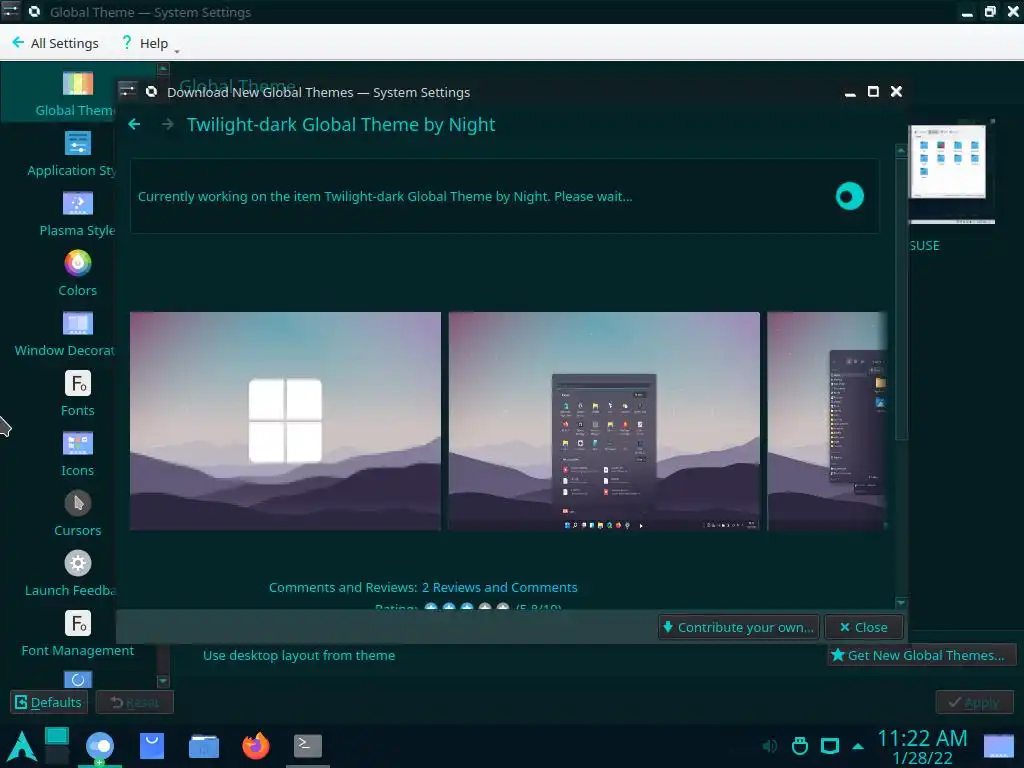Open the terminal from the taskbar
Image resolution: width=1024 pixels, height=768 pixels.
[308, 746]
